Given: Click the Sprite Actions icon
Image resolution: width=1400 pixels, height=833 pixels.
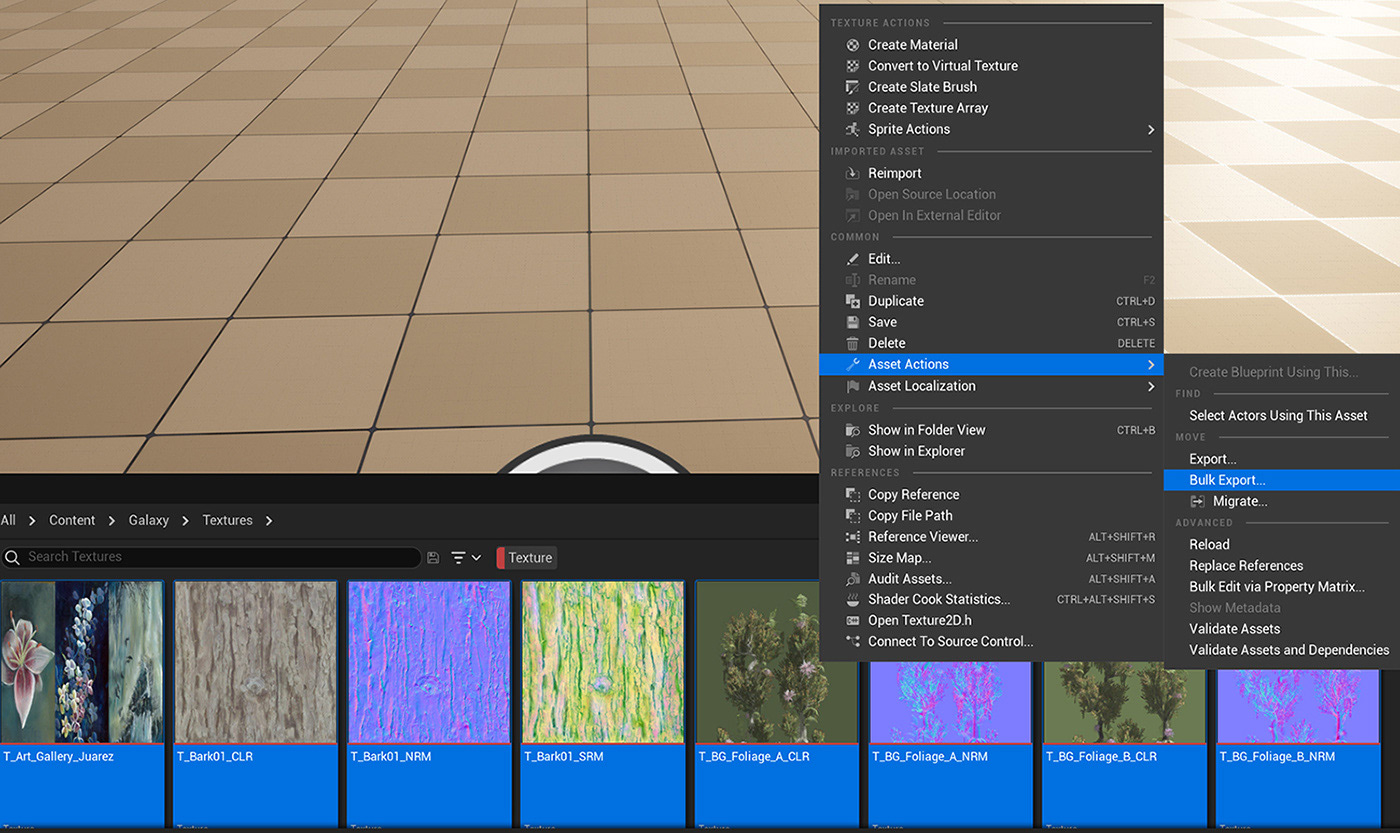Looking at the screenshot, I should click(x=853, y=129).
